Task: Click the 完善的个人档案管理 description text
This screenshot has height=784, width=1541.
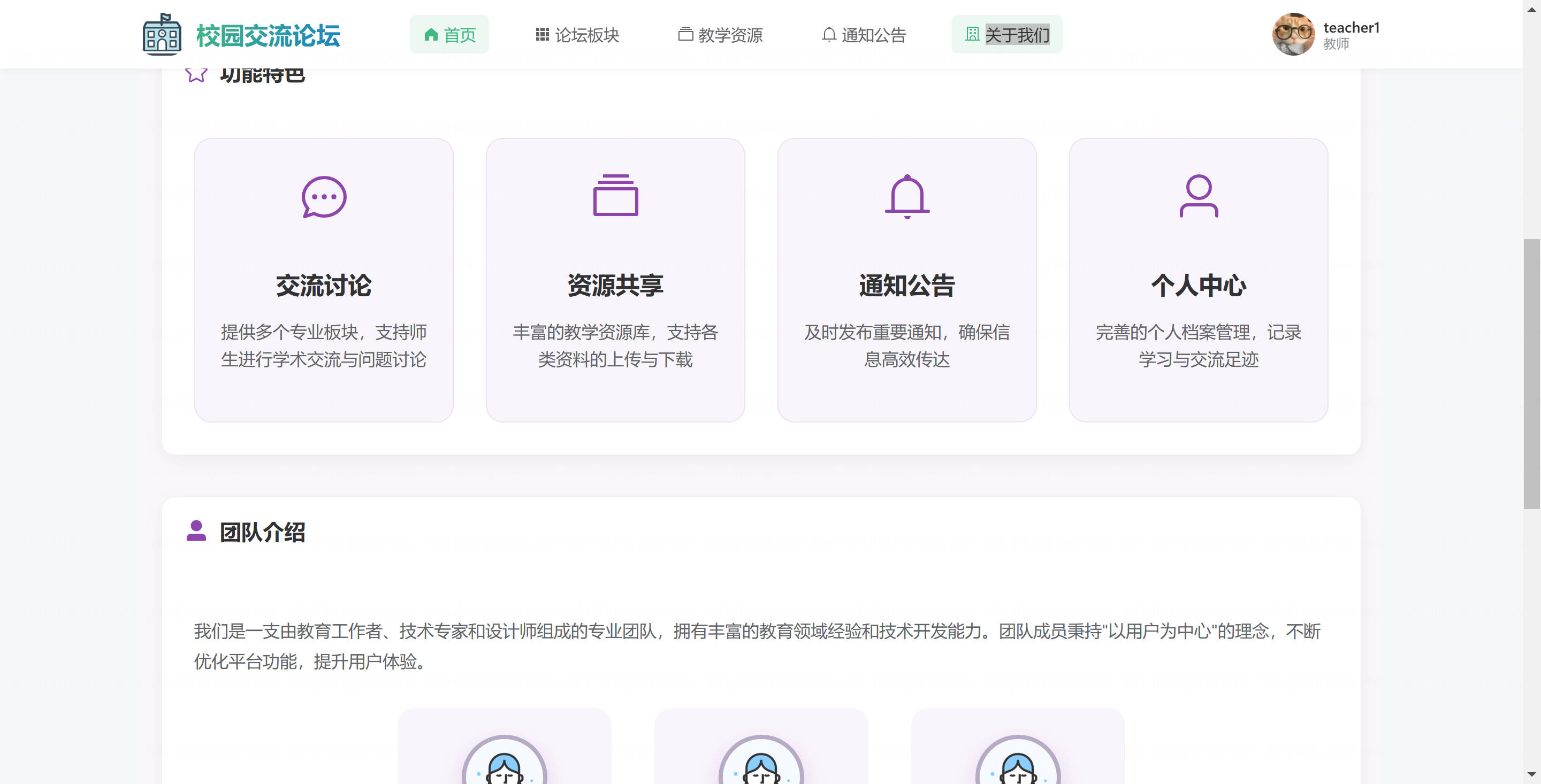Action: (1199, 345)
